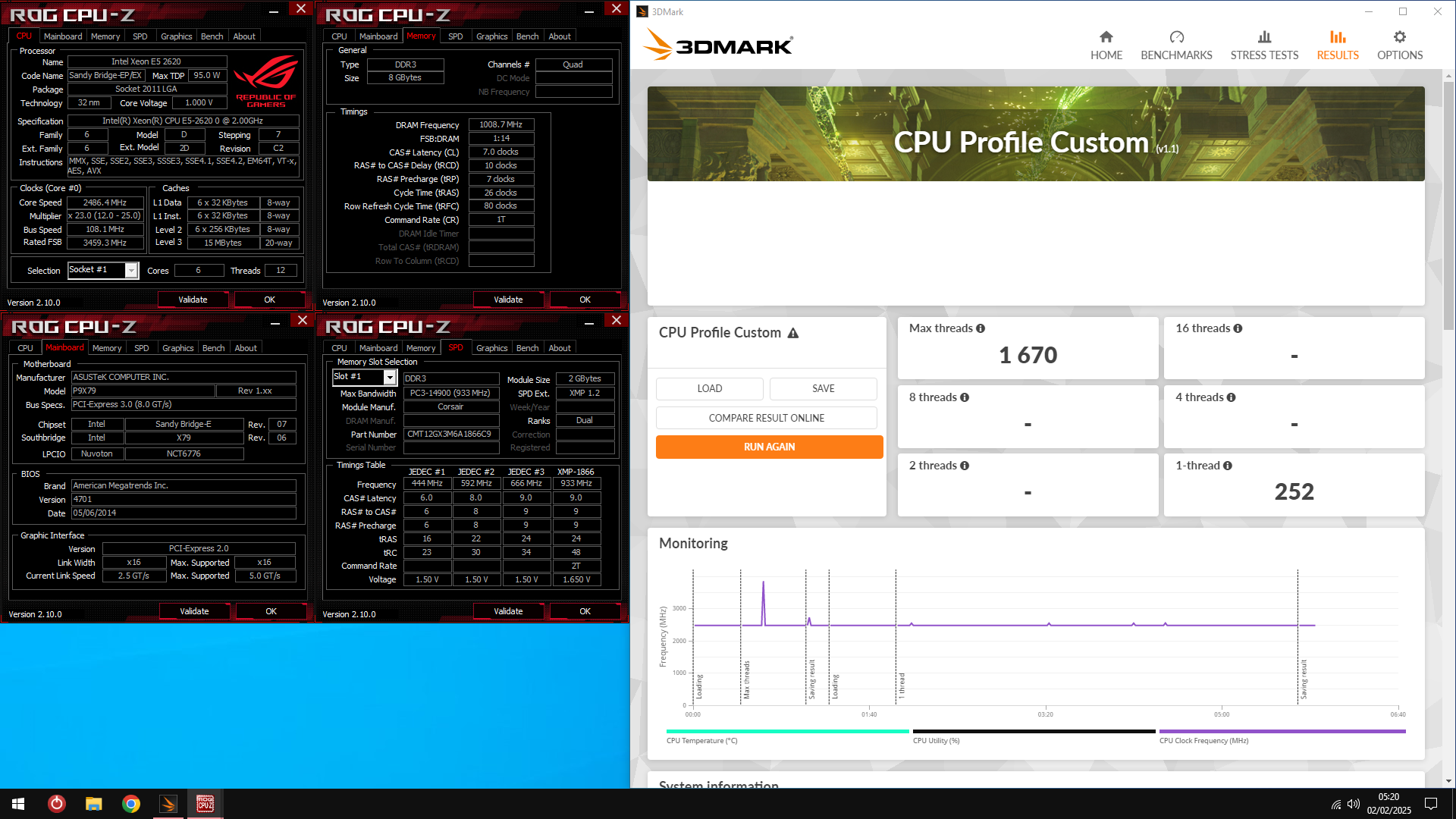The width and height of the screenshot is (1456, 819).
Task: Click OK in the SPD CPU-Z window
Action: tap(585, 611)
